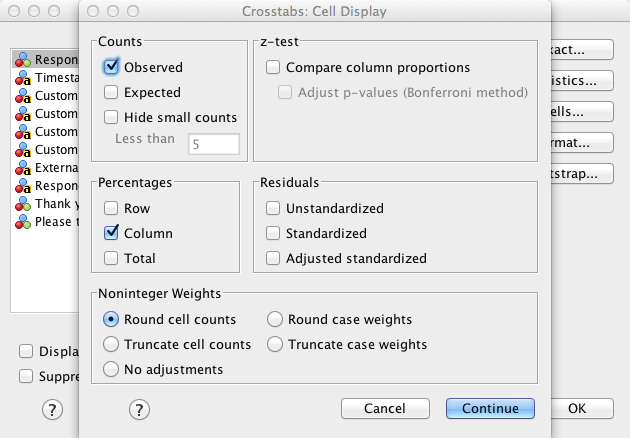This screenshot has height=438, width=630.
Task: Select Round case weights radio option
Action: pos(275,319)
